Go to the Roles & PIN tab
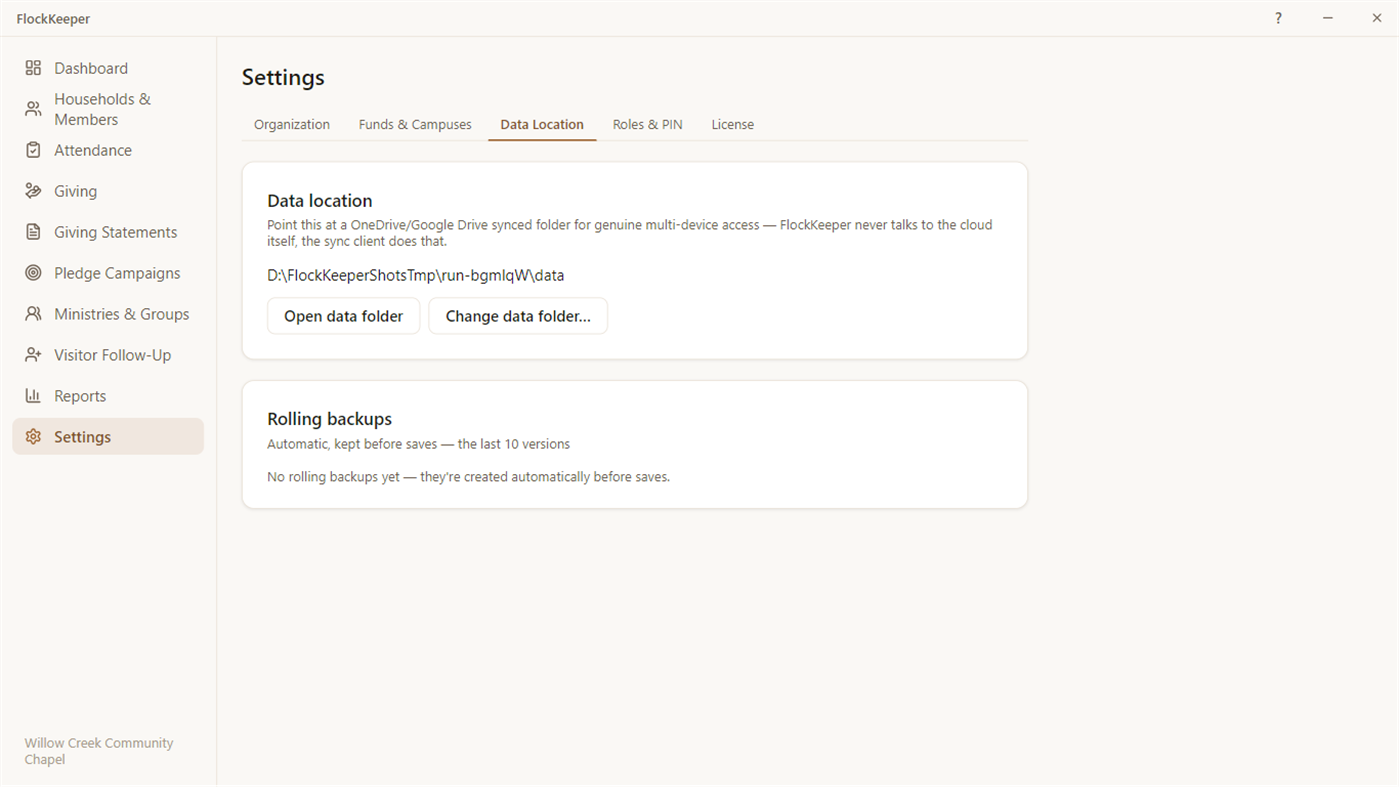This screenshot has width=1399, height=787. coord(648,125)
